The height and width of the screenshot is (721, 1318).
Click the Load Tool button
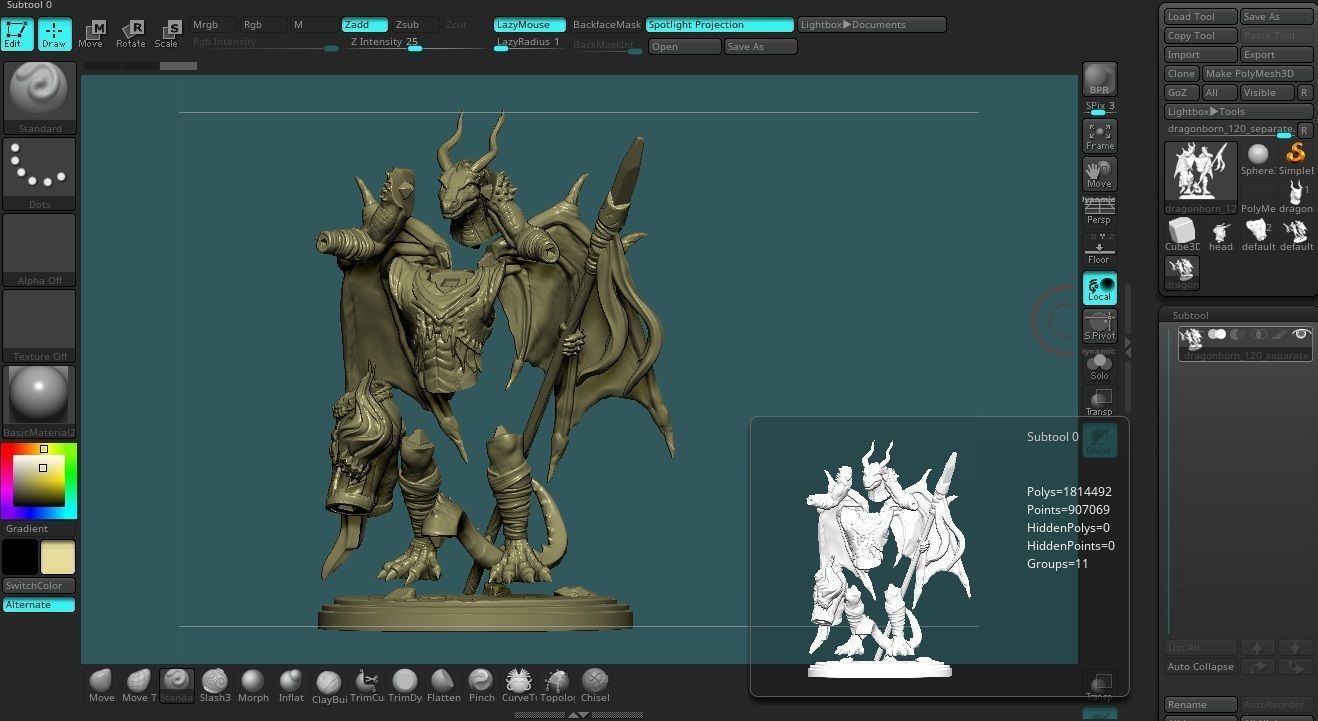(1200, 16)
